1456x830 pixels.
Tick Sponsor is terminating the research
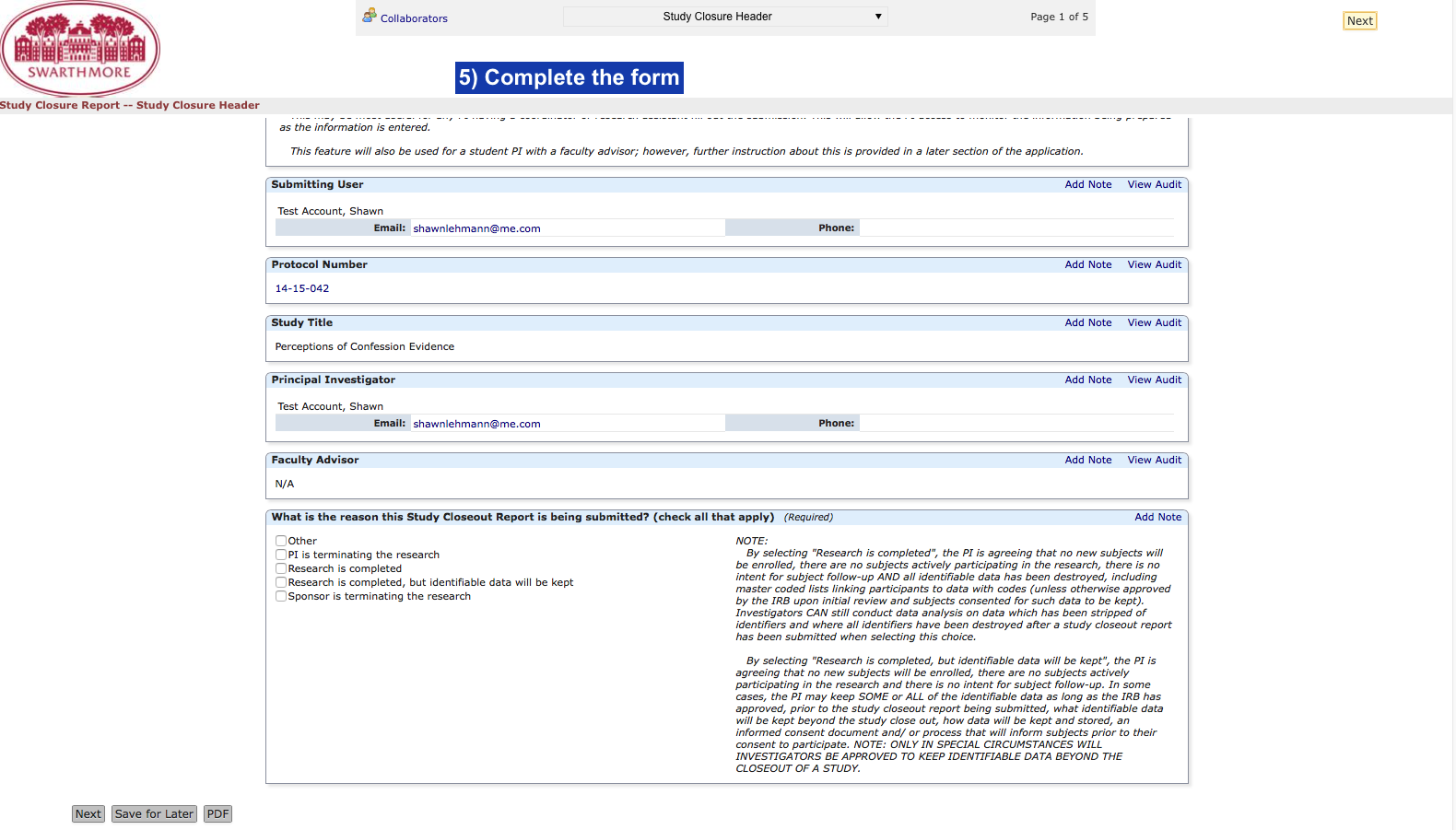[281, 596]
